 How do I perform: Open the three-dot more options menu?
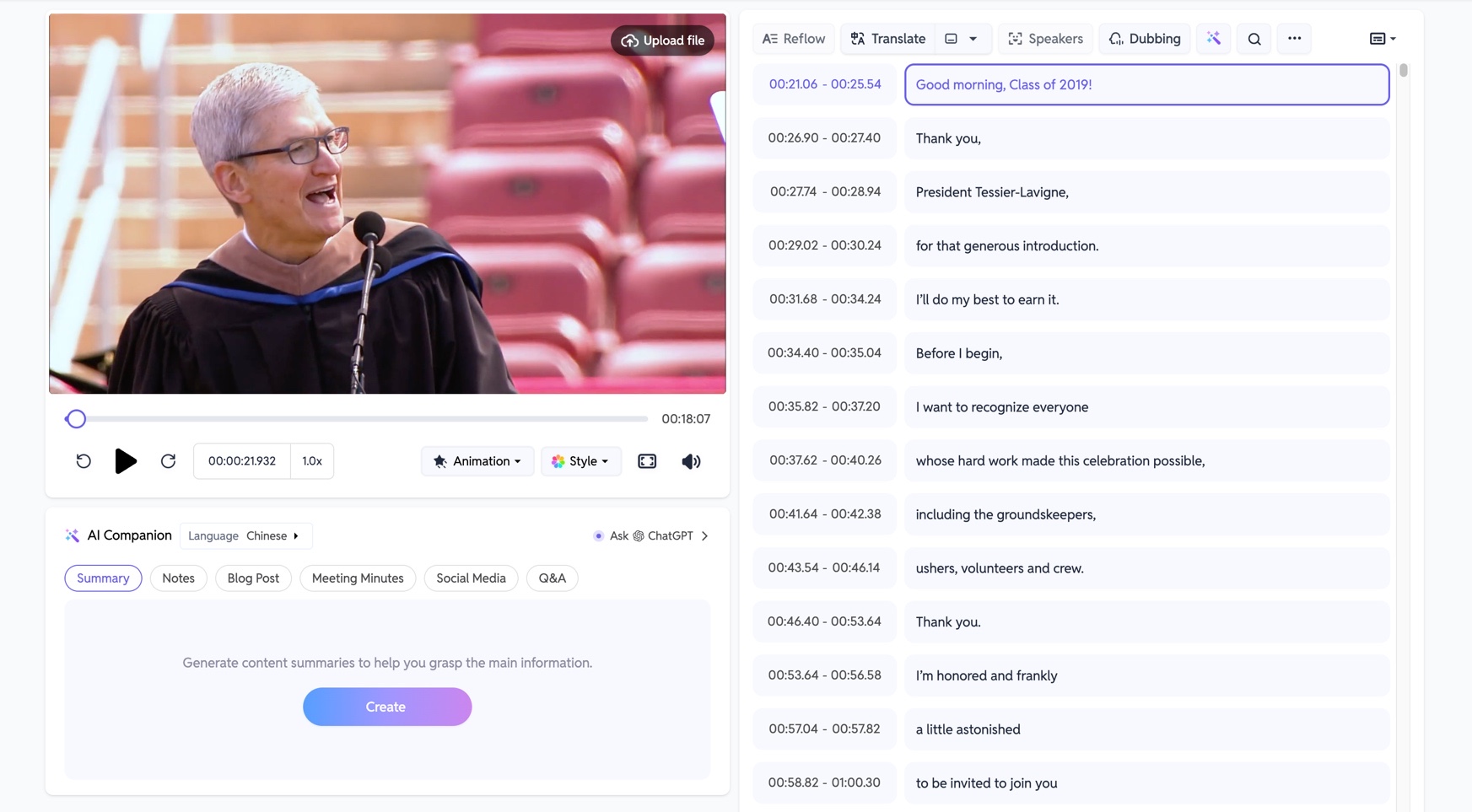[1294, 39]
